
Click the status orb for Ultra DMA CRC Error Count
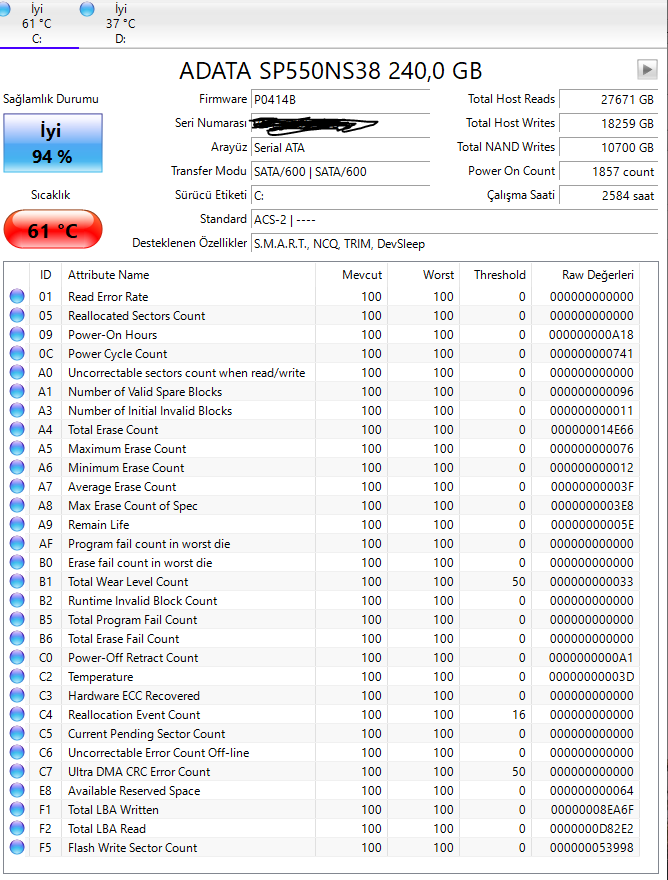pyautogui.click(x=17, y=772)
